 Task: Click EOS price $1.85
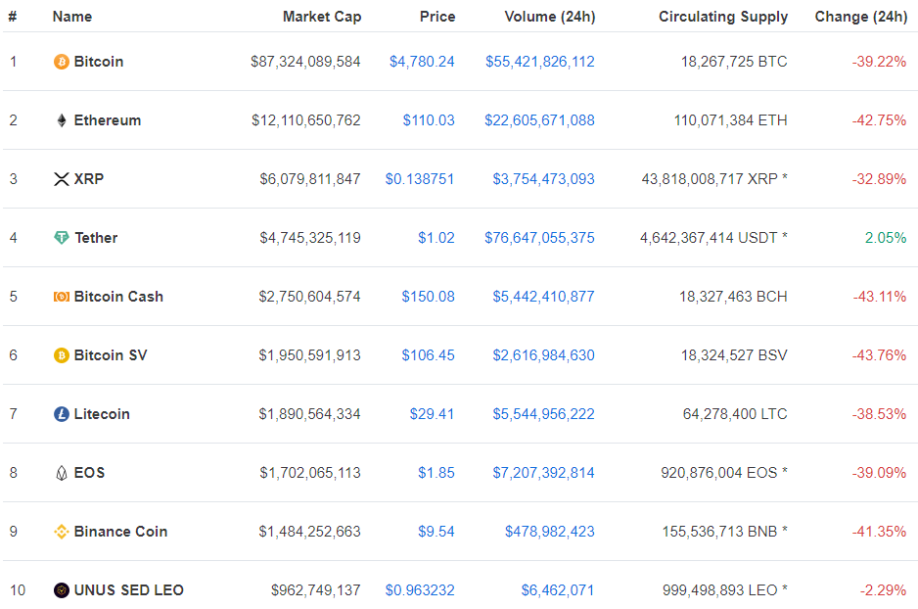click(x=436, y=472)
